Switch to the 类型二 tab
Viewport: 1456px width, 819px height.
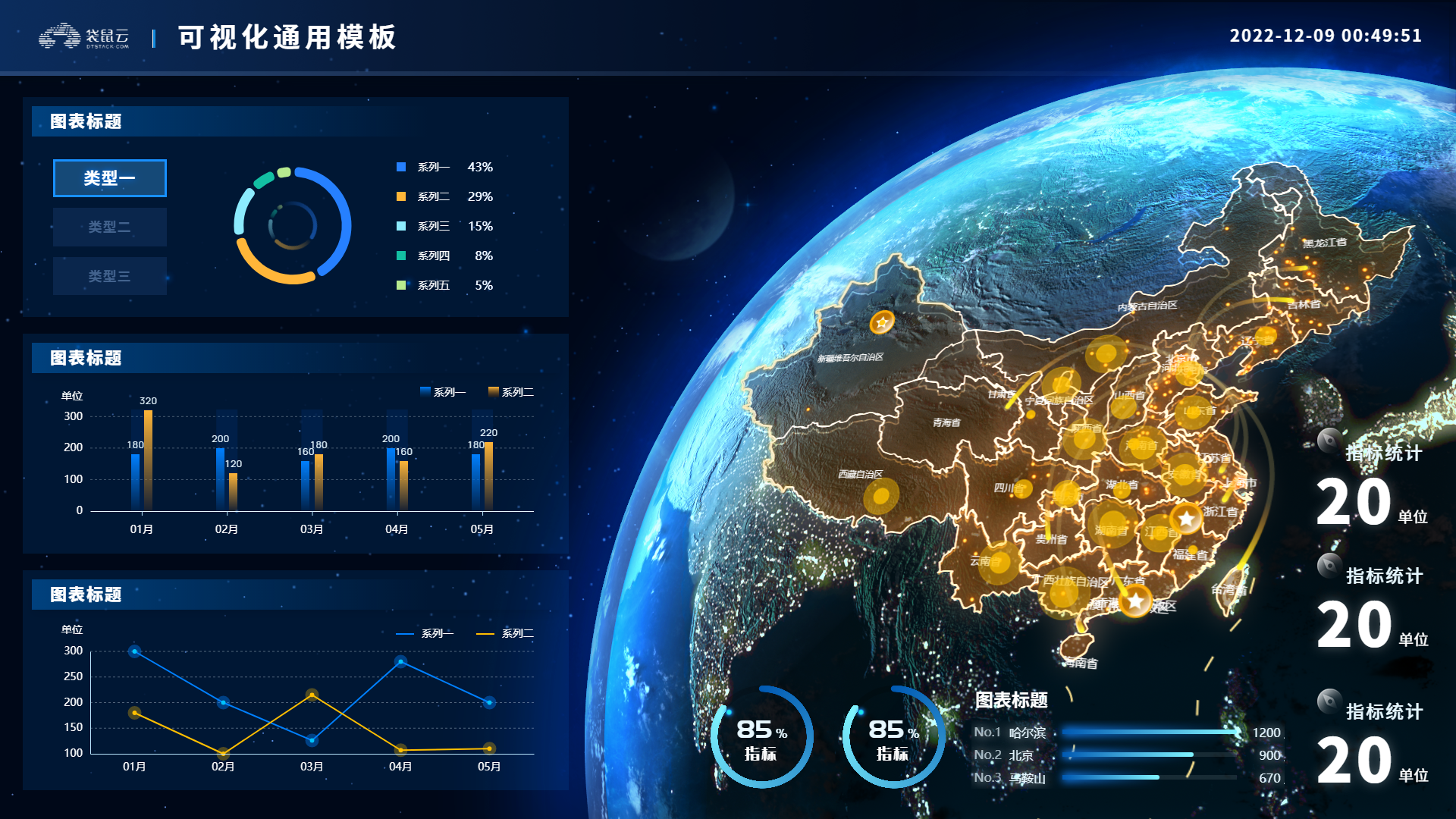tap(110, 227)
